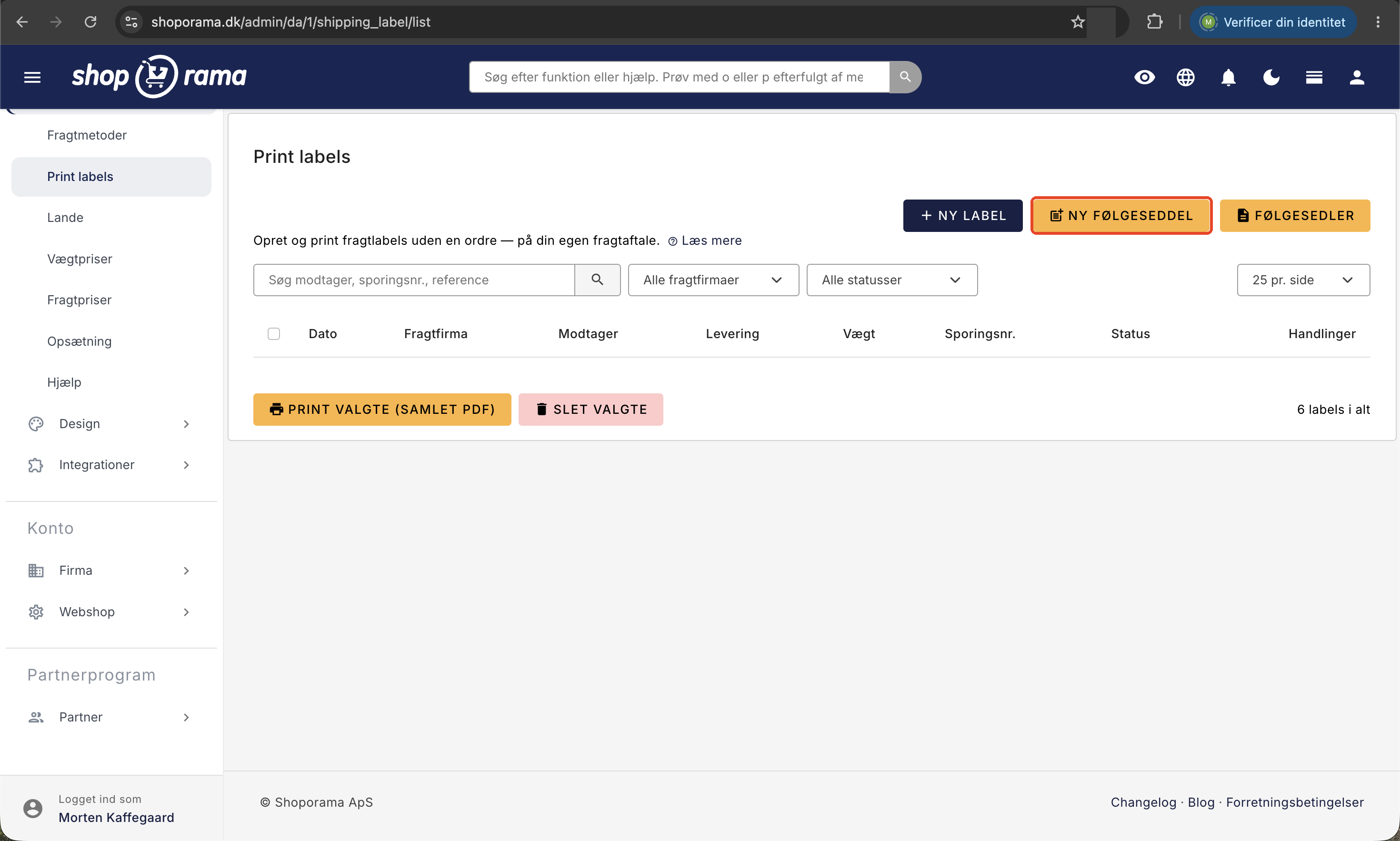Open the Alle statusser dropdown

(892, 280)
